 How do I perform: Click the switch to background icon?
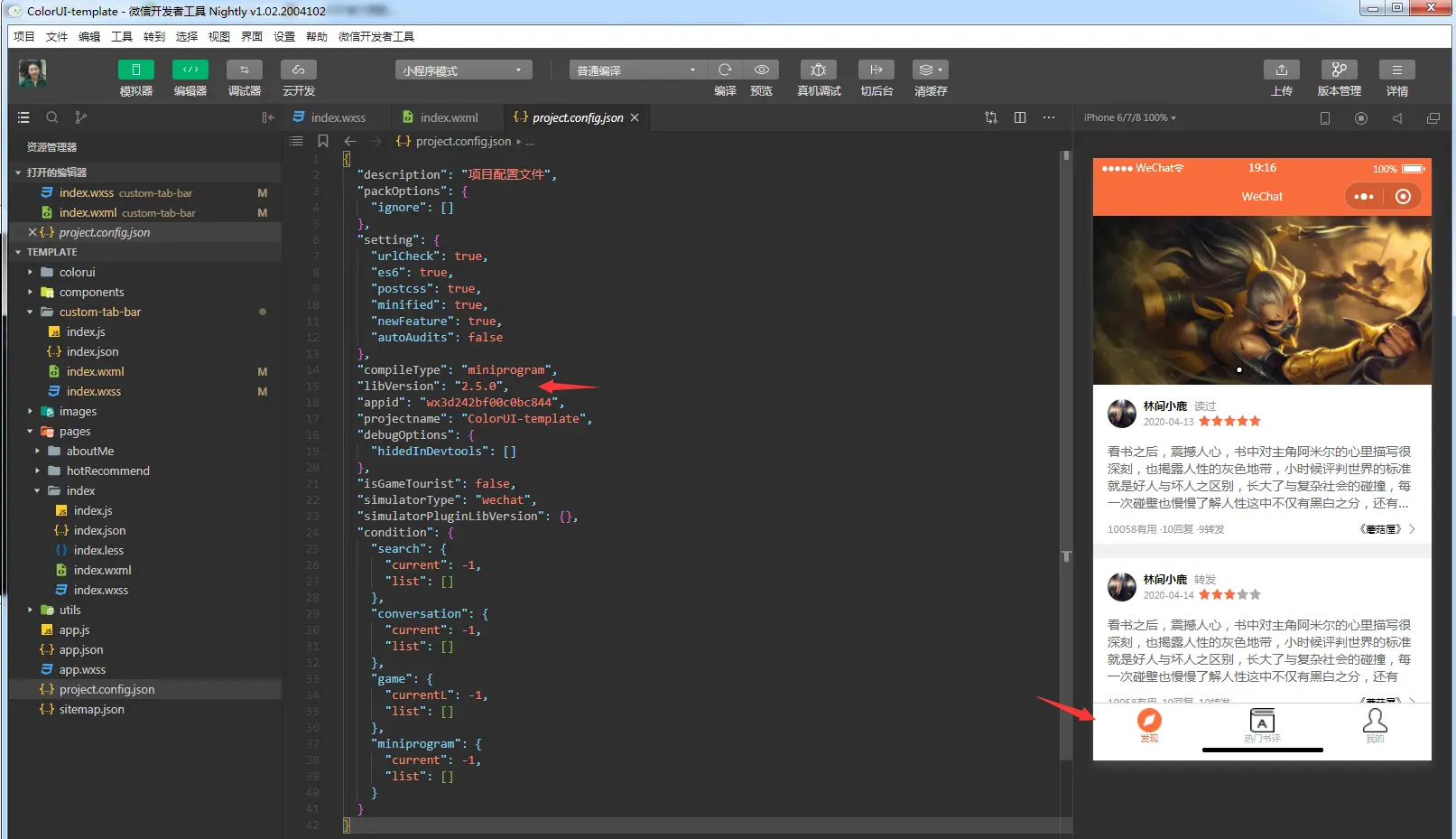876,70
